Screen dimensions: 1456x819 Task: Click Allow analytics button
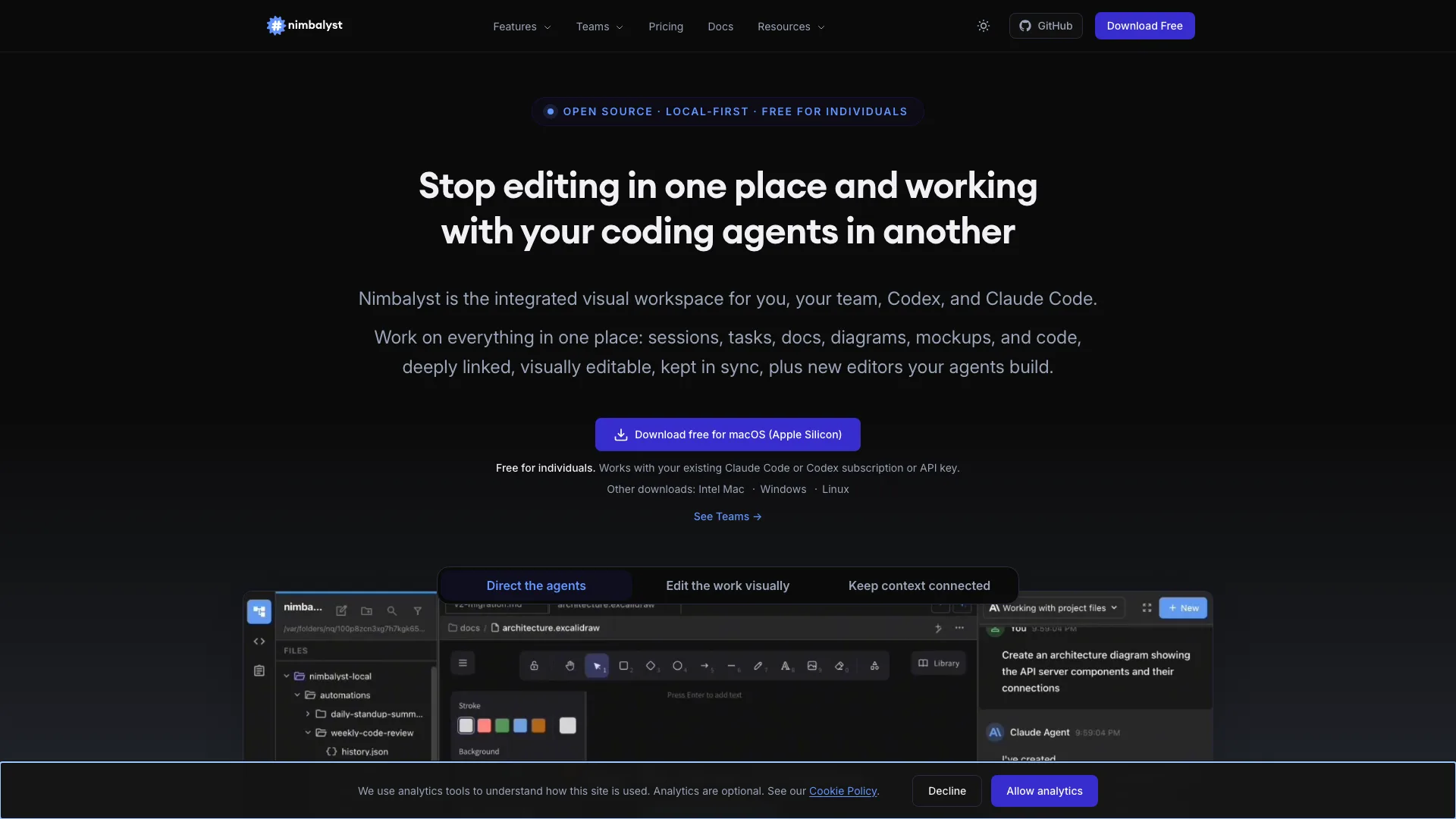(1044, 791)
